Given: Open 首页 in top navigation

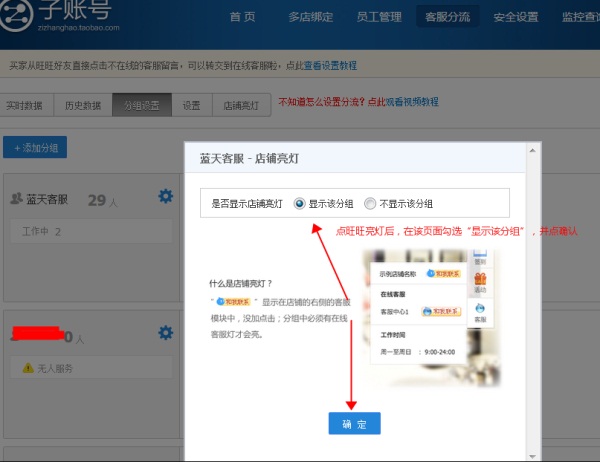Looking at the screenshot, I should [x=243, y=17].
